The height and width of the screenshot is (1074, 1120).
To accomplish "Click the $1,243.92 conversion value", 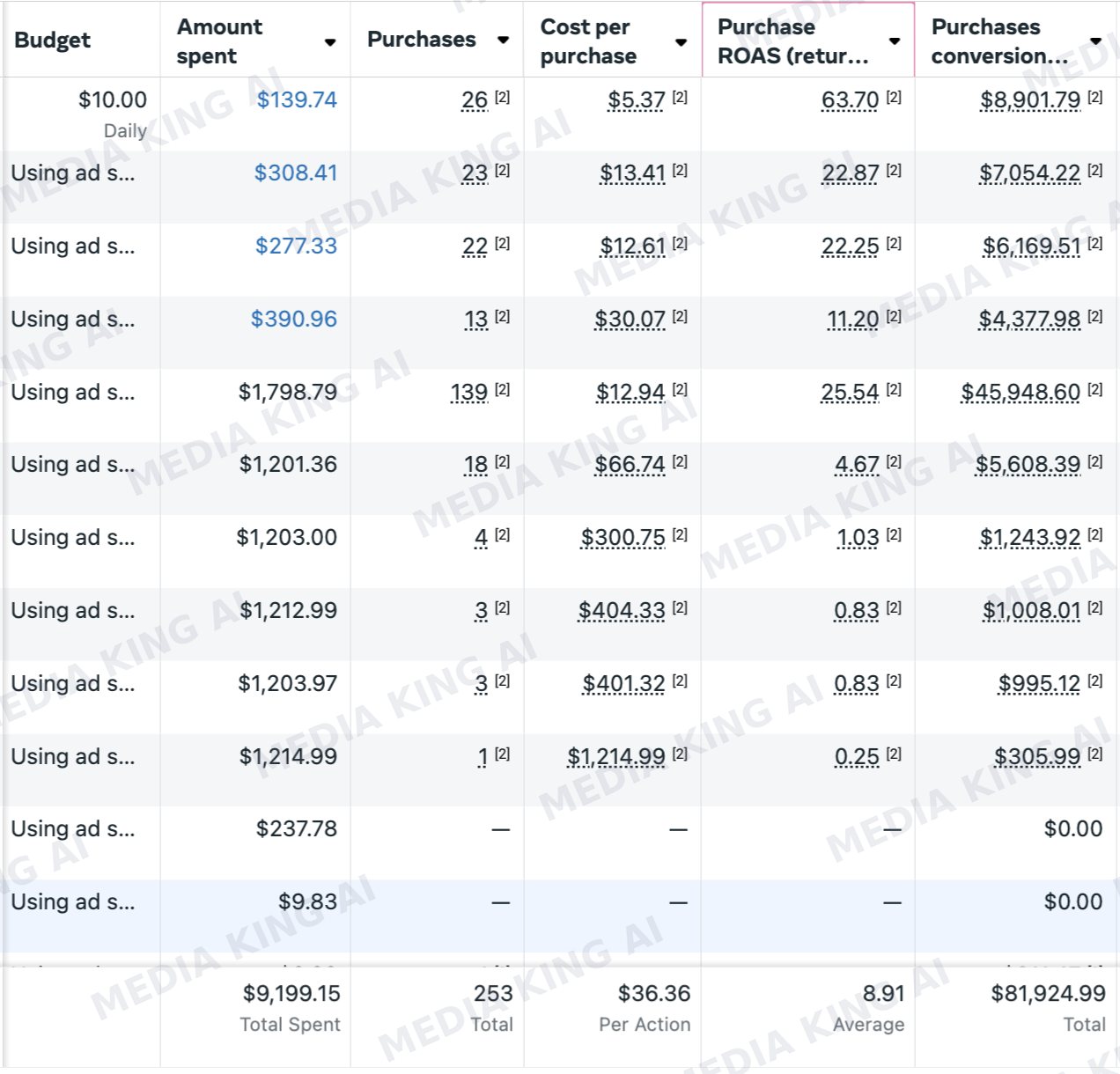I will (1029, 538).
